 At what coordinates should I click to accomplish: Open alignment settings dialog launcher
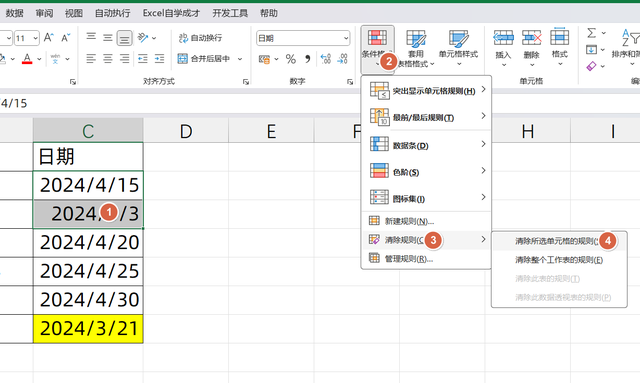(x=246, y=82)
